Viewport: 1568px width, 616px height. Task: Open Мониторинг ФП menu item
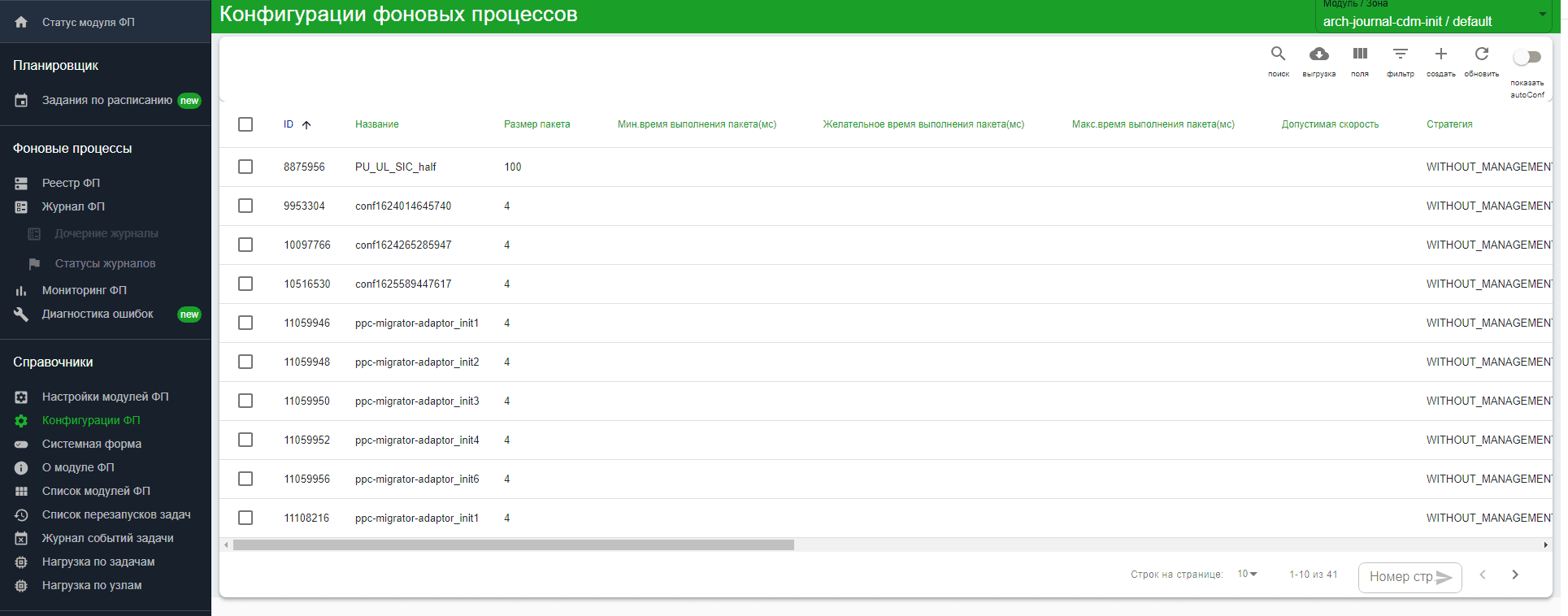click(84, 290)
